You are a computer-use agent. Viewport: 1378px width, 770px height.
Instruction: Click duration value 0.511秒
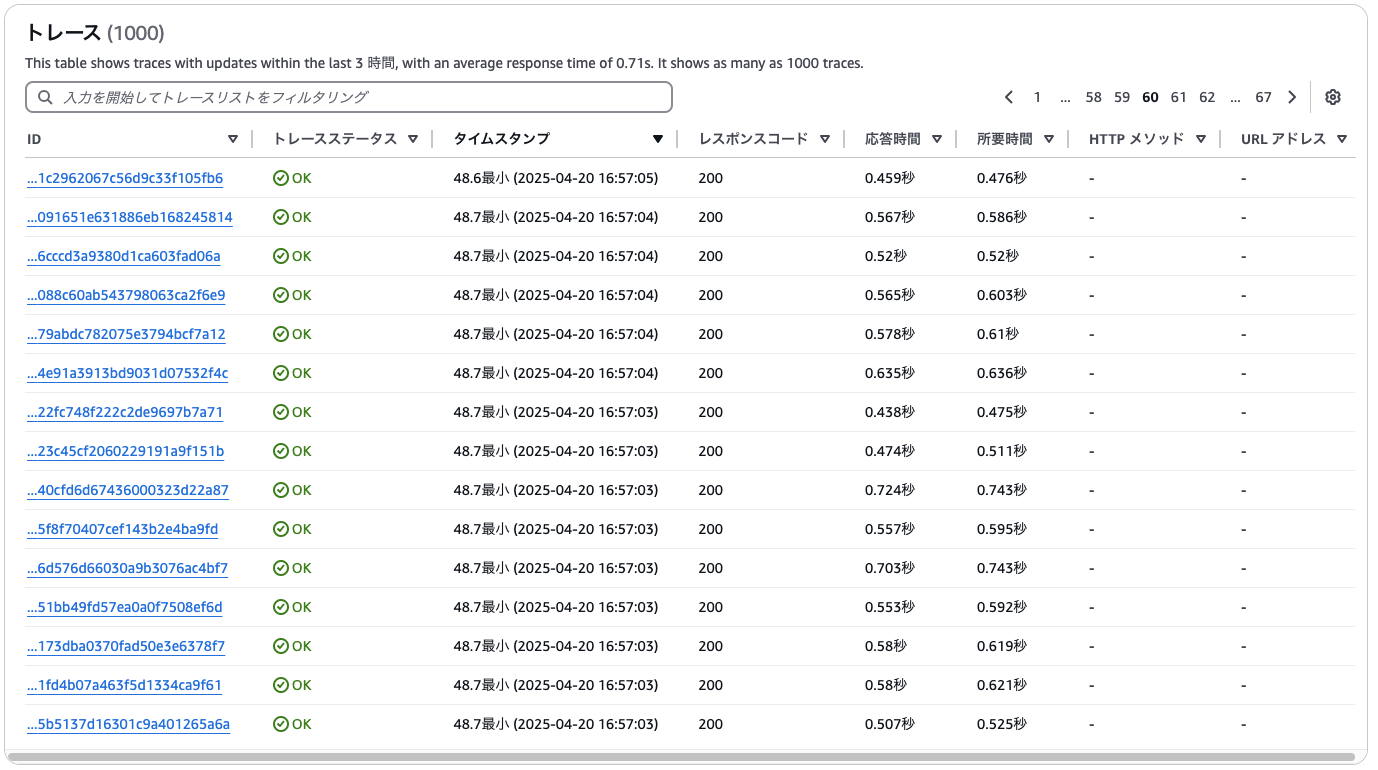tap(1002, 451)
